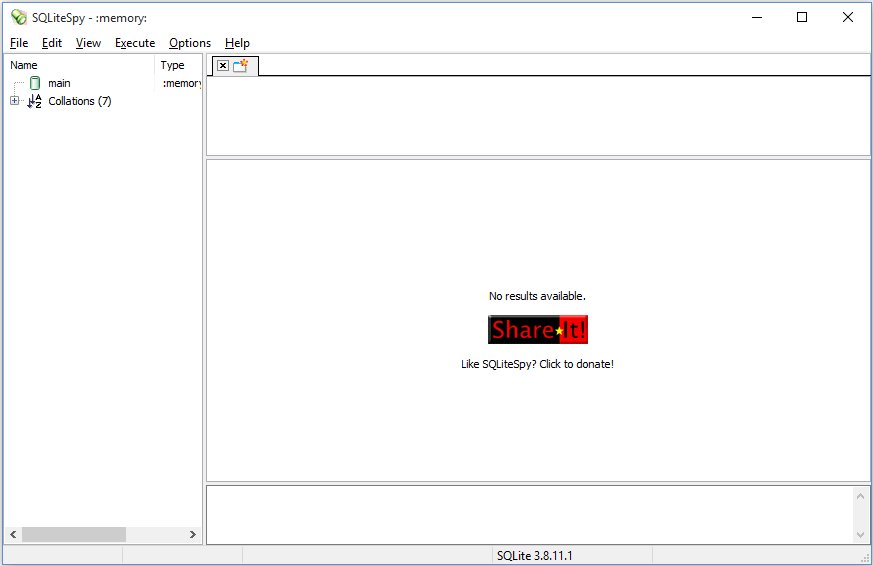The image size is (873, 566).
Task: Click the Collations A-Z sort icon
Action: [35, 101]
